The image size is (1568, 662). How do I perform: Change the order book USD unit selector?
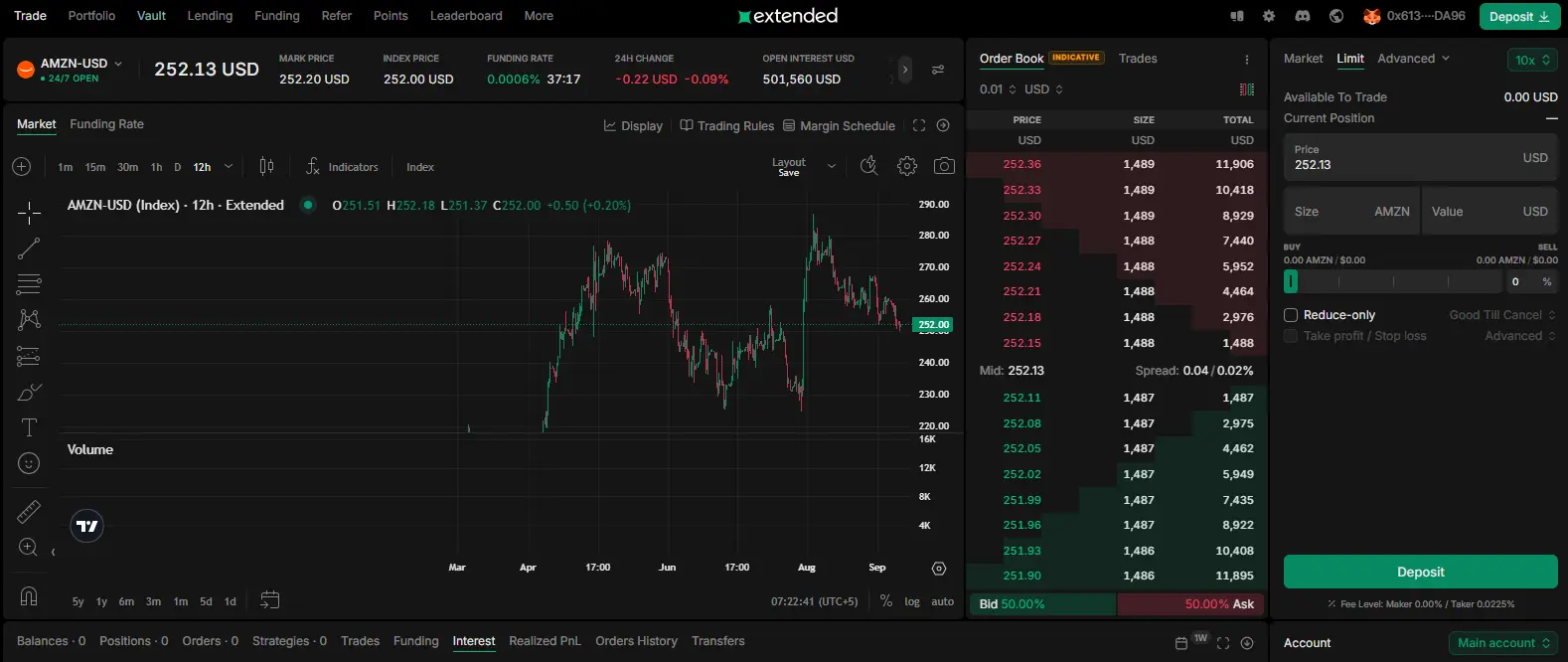coord(1043,89)
